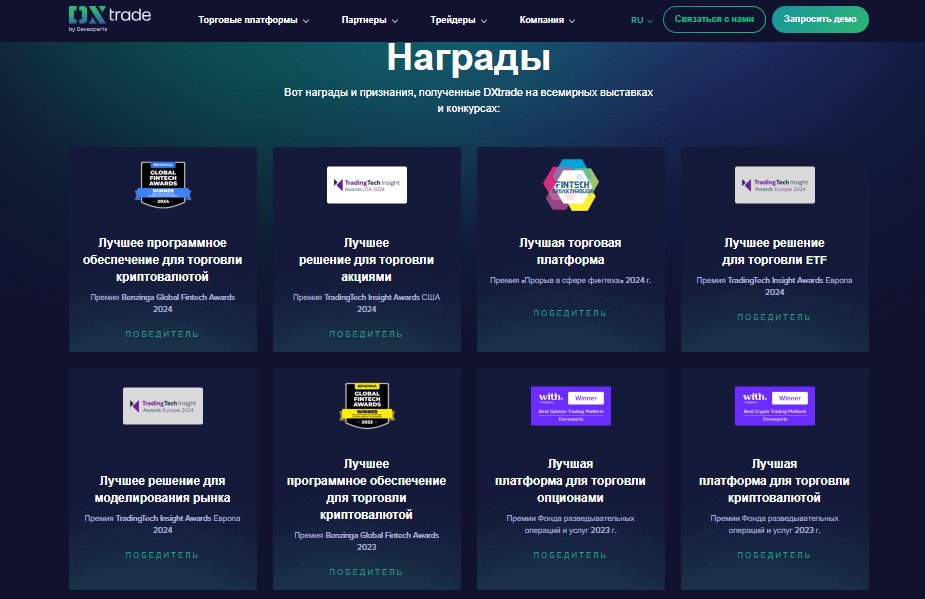Click TradingTech Europe 2024 logo above ETF award
This screenshot has width=925, height=599.
(x=775, y=185)
